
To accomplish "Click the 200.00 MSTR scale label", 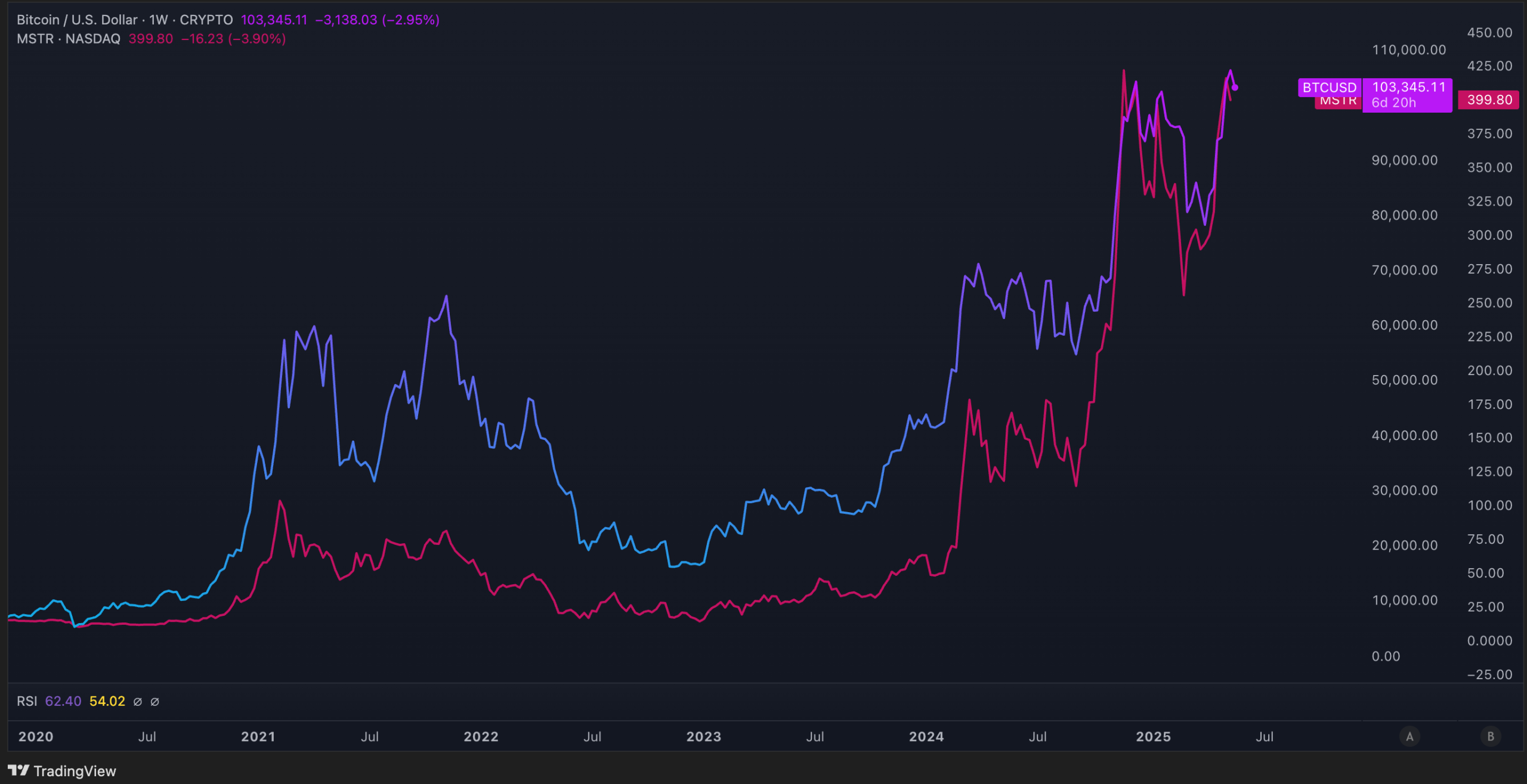I will pyautogui.click(x=1489, y=371).
